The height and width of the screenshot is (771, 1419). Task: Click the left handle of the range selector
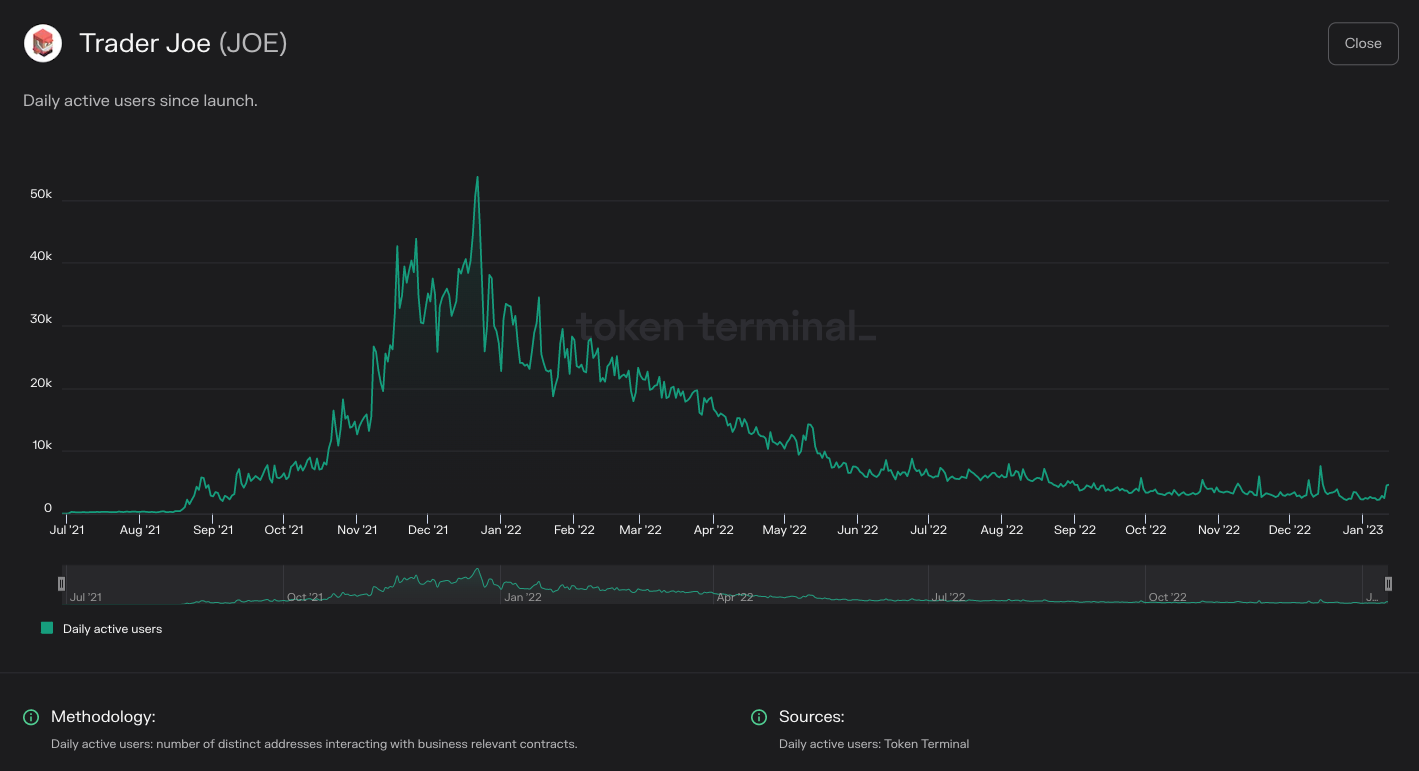pyautogui.click(x=62, y=583)
